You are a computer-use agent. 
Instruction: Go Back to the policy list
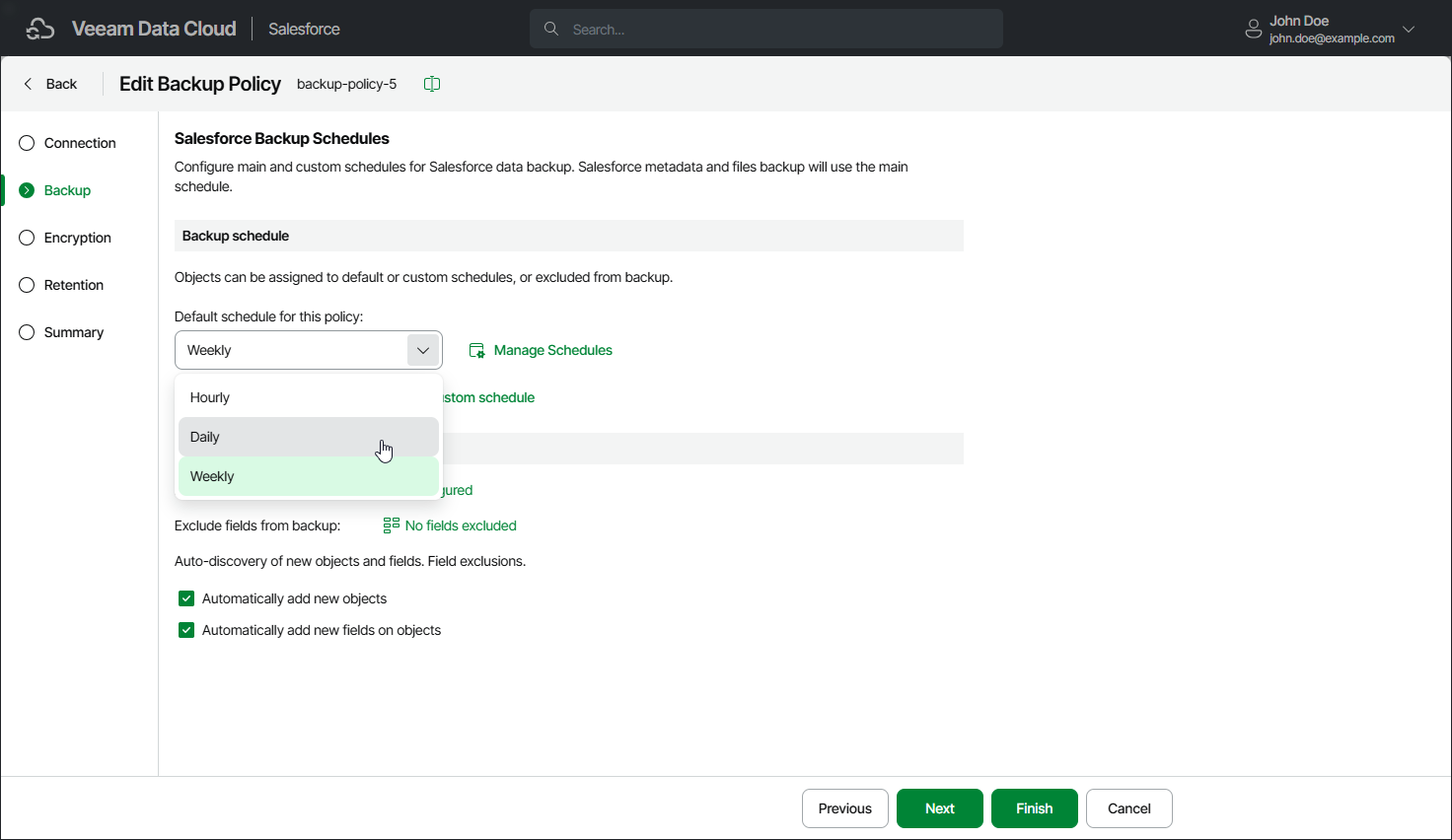(61, 84)
